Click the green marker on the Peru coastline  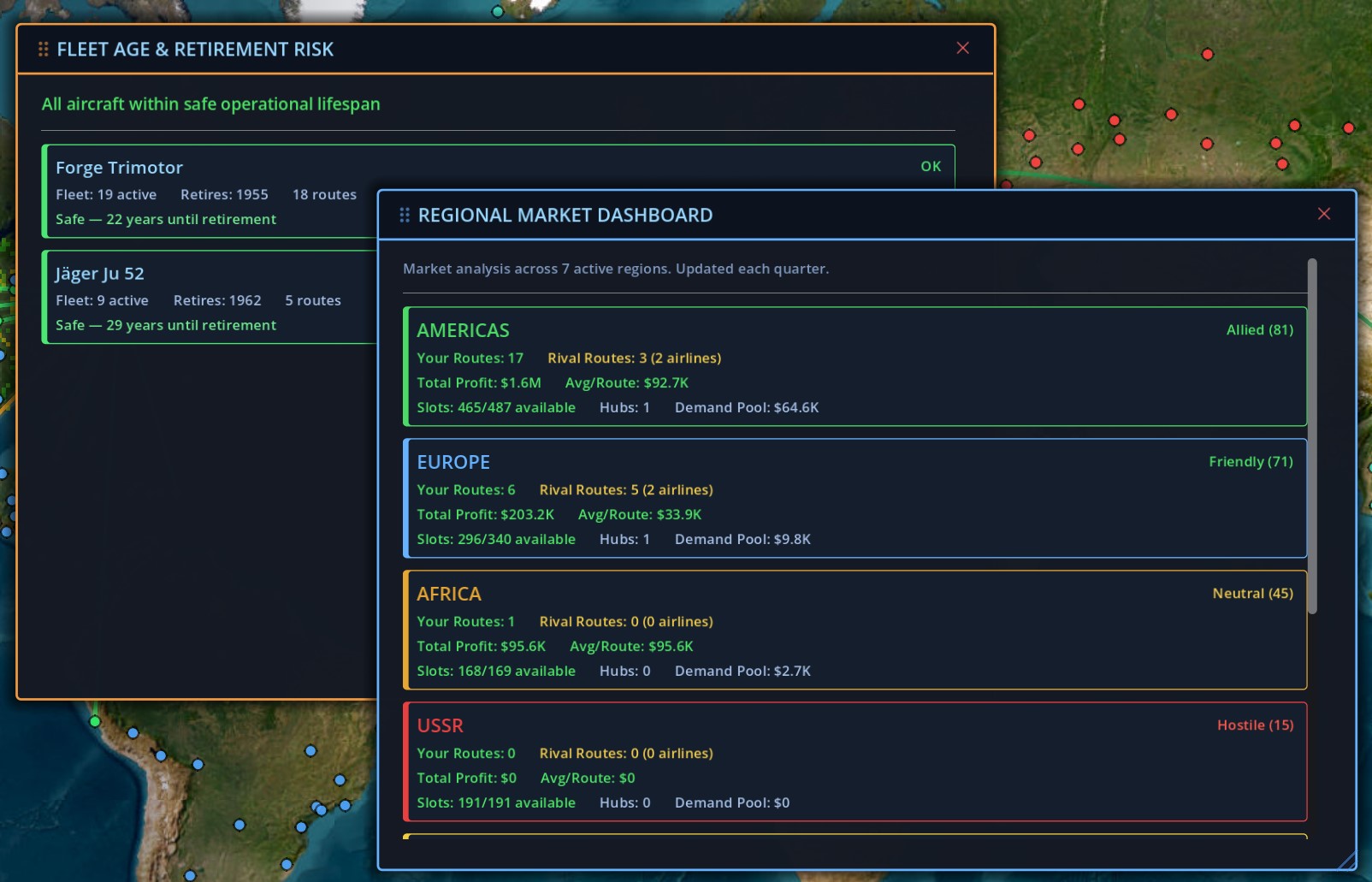point(94,721)
